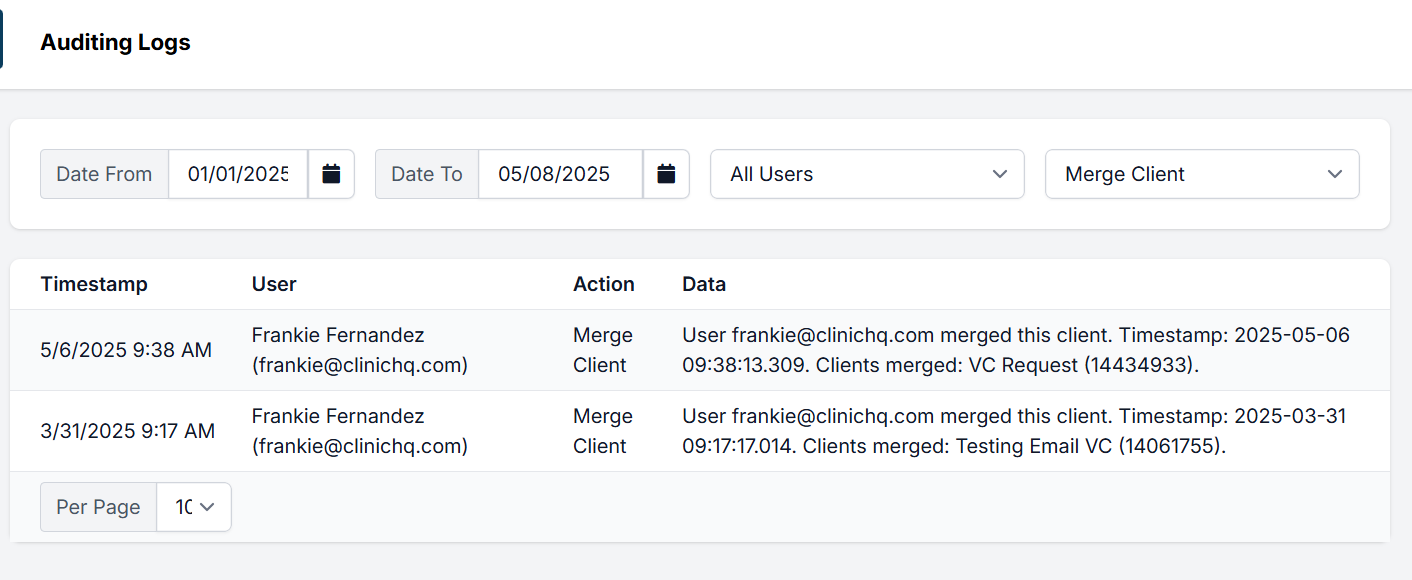
Task: Open the Merge Client action filter dropdown
Action: click(1201, 174)
